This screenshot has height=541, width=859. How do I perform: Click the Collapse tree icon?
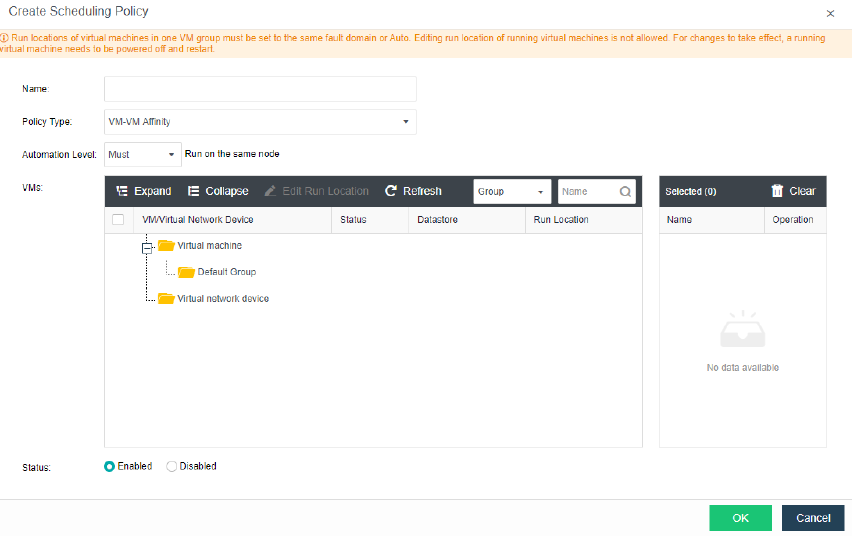193,191
